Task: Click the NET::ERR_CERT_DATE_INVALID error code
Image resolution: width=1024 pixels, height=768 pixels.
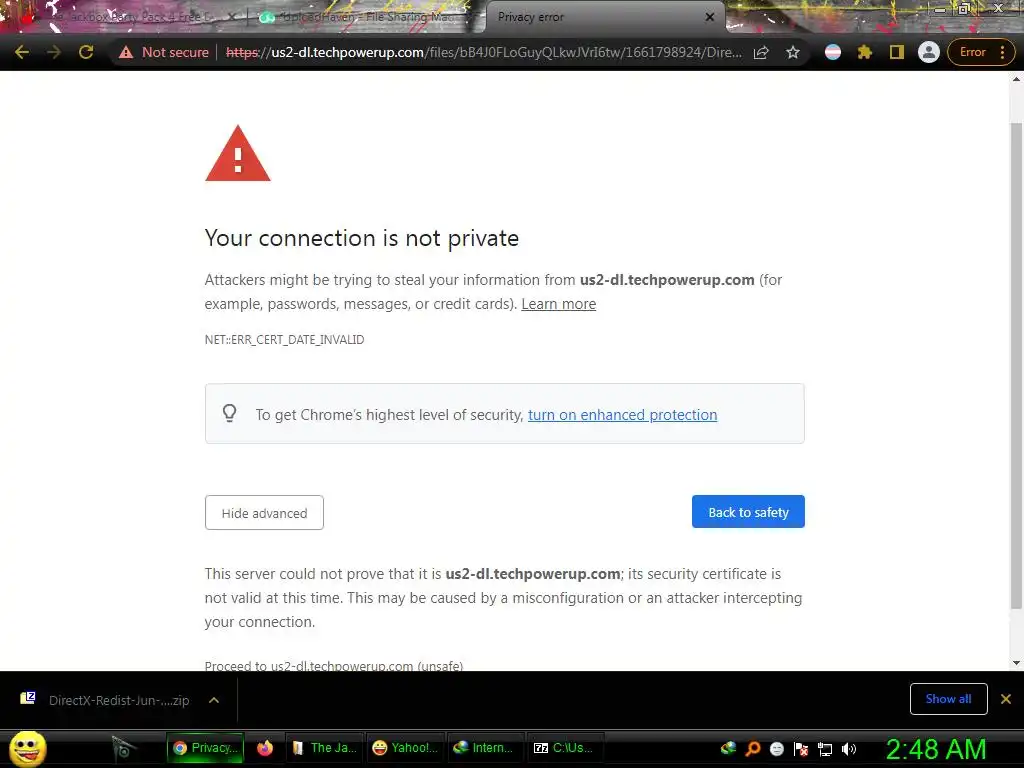Action: point(285,340)
